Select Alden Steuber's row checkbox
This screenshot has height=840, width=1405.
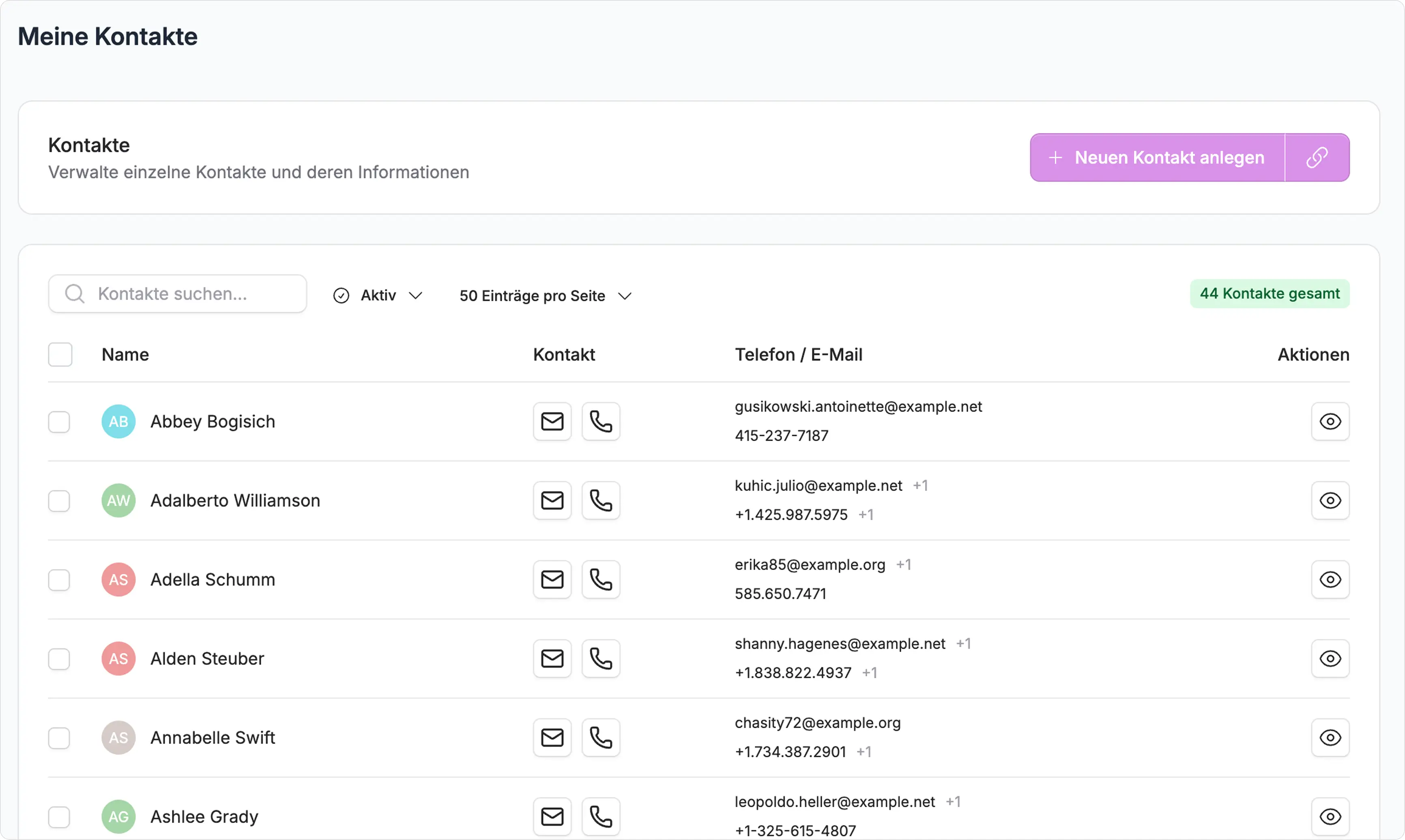[59, 659]
